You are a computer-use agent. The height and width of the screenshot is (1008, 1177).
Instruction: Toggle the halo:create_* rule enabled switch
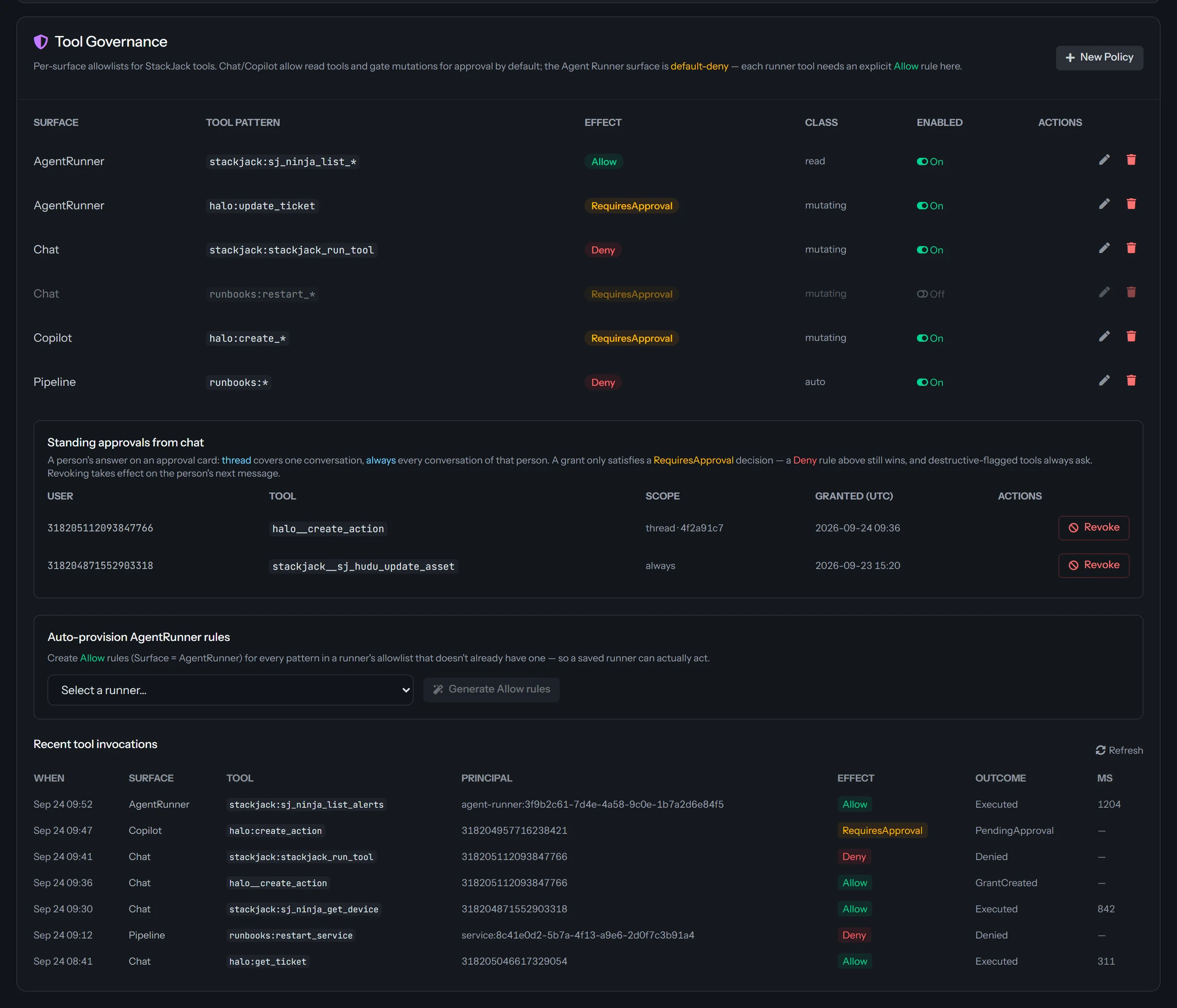pos(930,338)
